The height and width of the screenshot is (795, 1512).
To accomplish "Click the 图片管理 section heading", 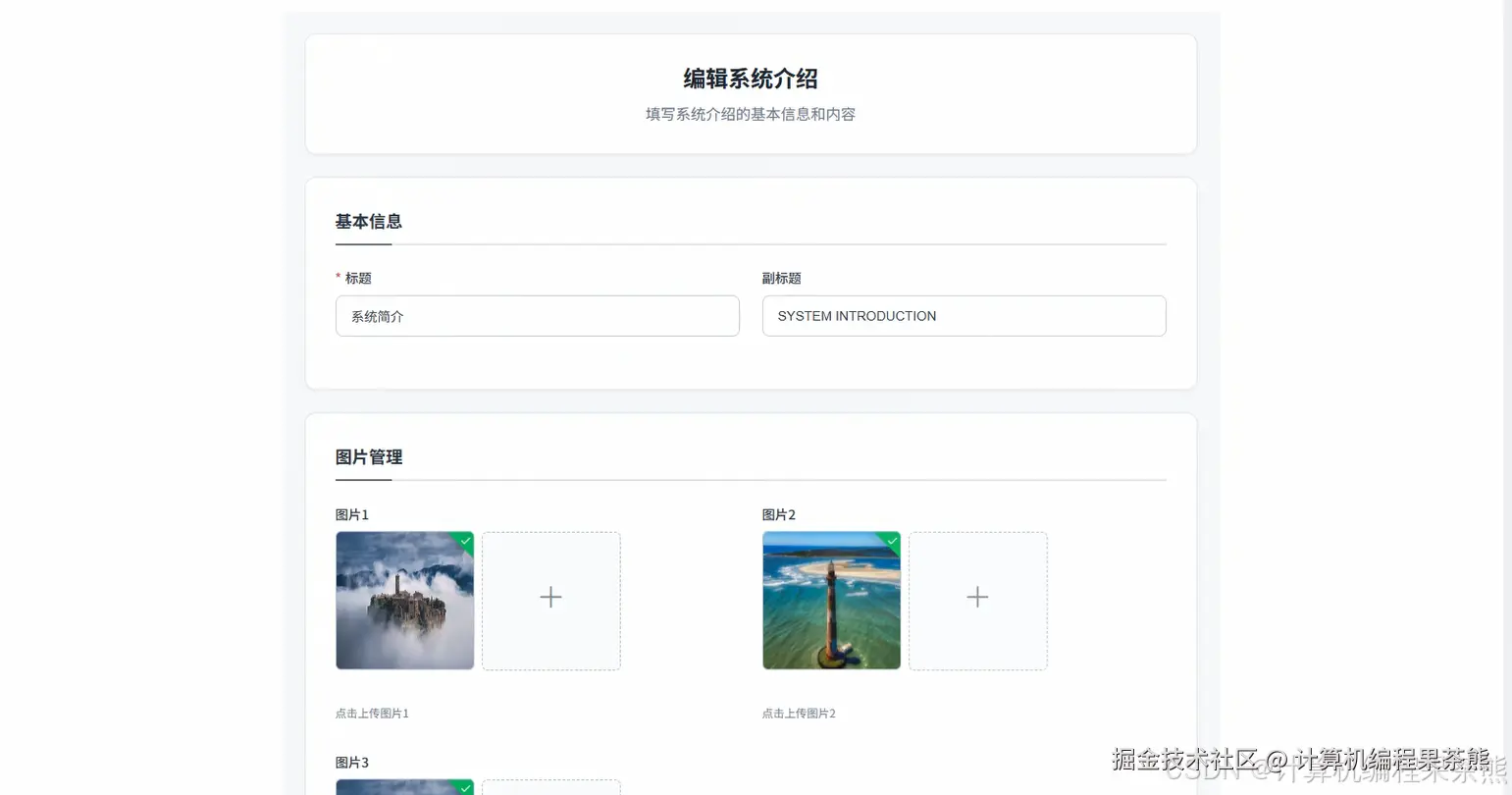I will tap(369, 457).
